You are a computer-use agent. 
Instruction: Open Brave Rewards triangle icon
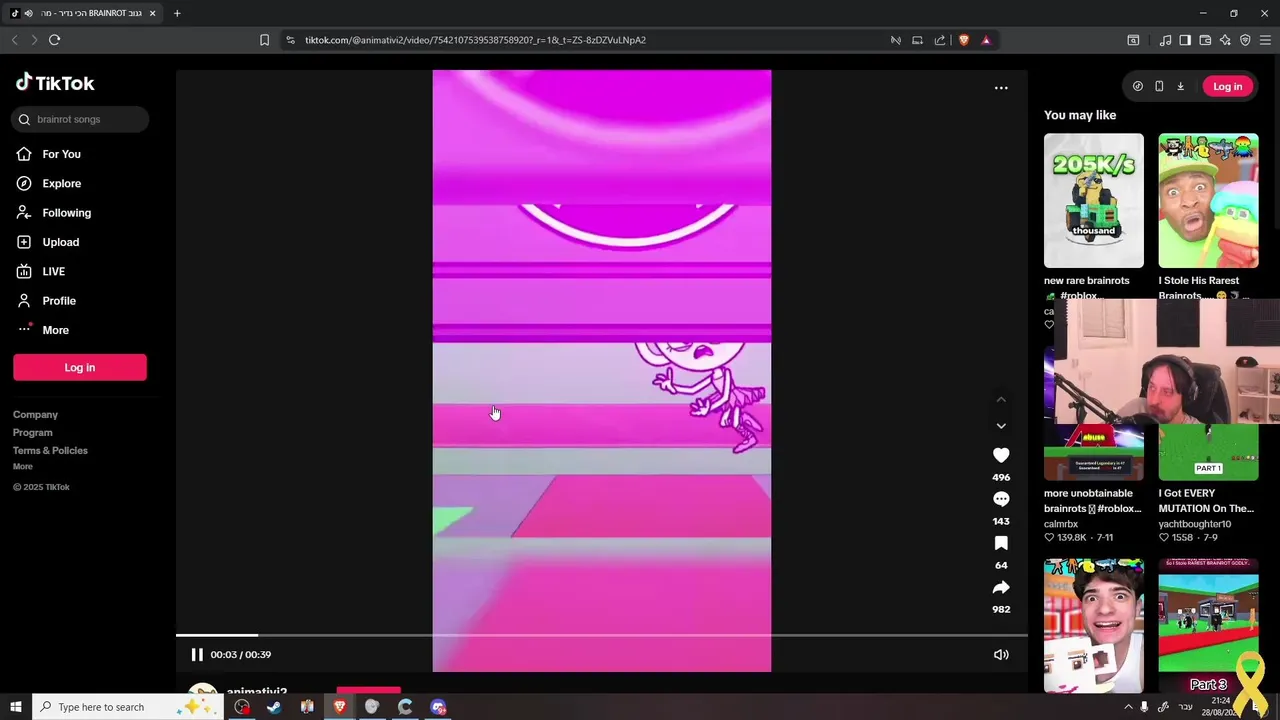pyautogui.click(x=986, y=40)
